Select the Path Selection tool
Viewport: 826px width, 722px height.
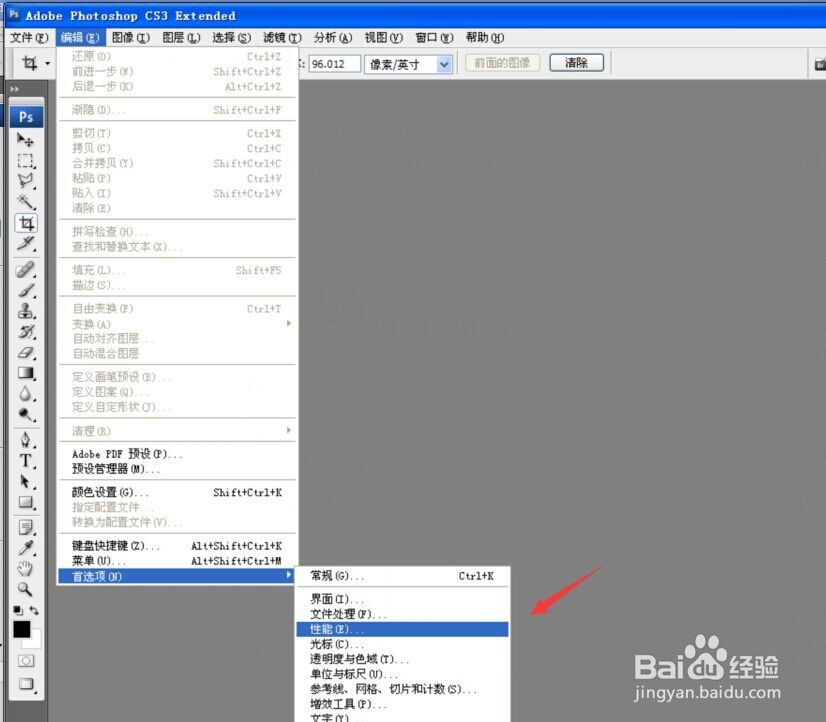point(25,481)
